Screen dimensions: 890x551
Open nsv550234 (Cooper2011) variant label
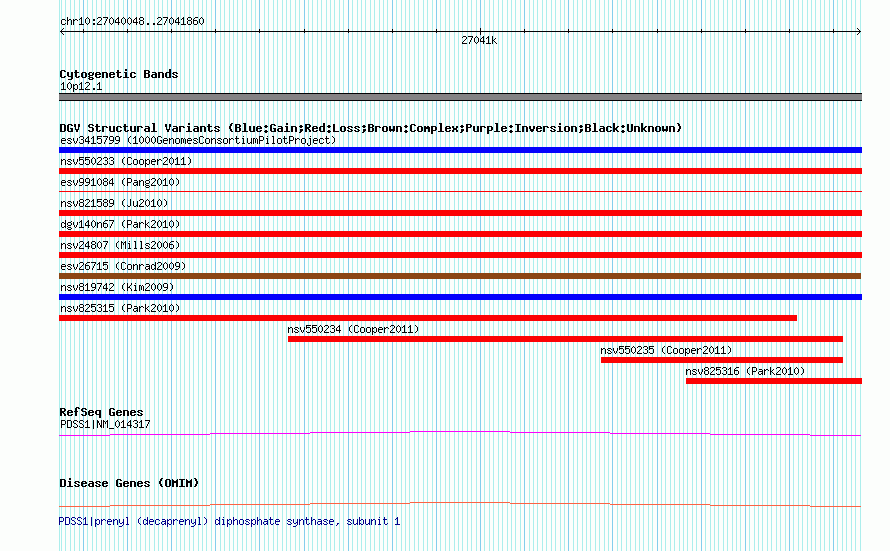(353, 329)
